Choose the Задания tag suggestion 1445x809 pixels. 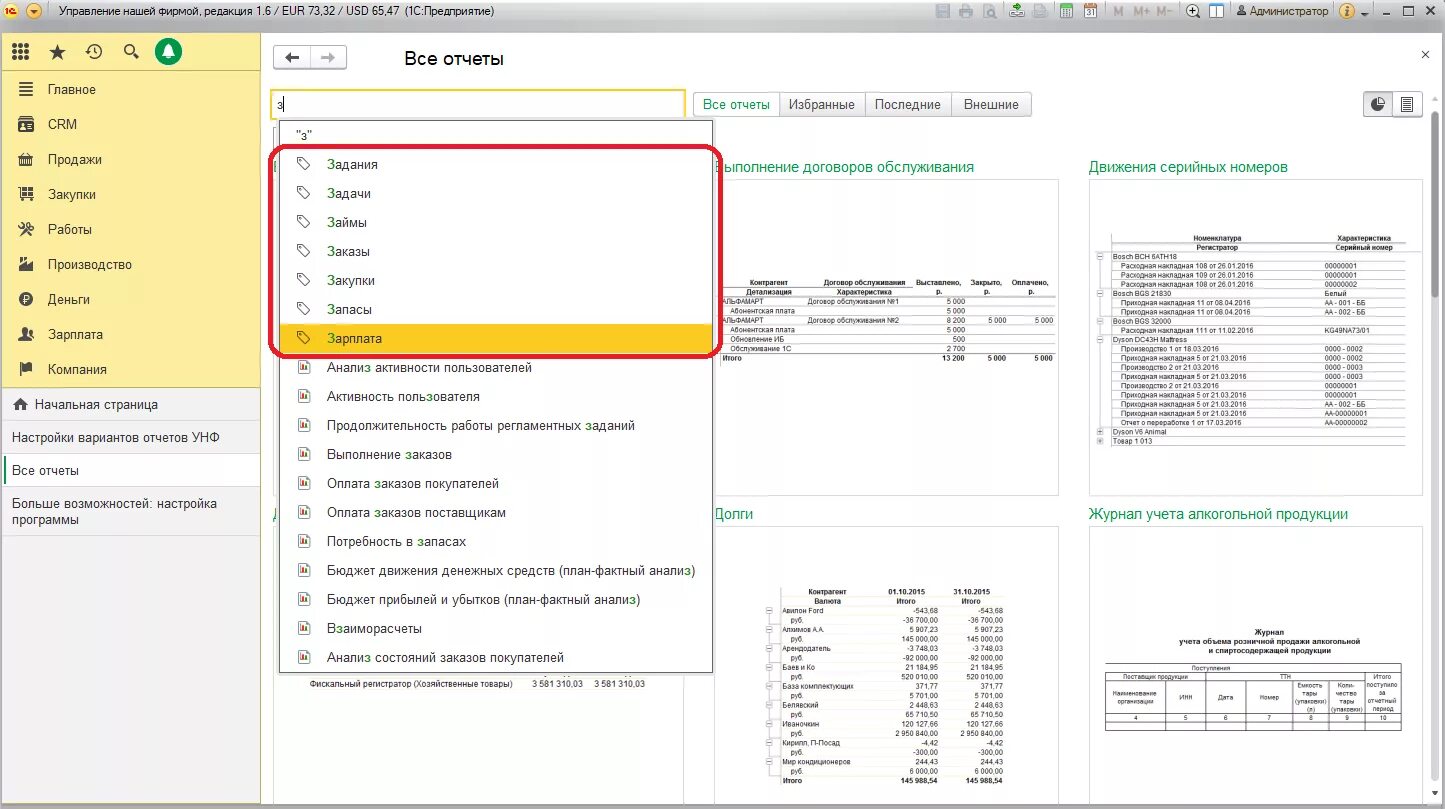click(x=496, y=164)
